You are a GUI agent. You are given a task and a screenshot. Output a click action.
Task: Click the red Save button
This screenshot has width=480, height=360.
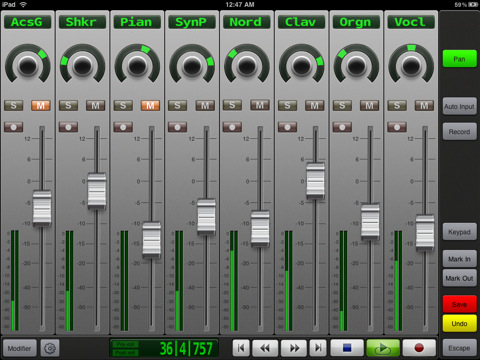459,304
